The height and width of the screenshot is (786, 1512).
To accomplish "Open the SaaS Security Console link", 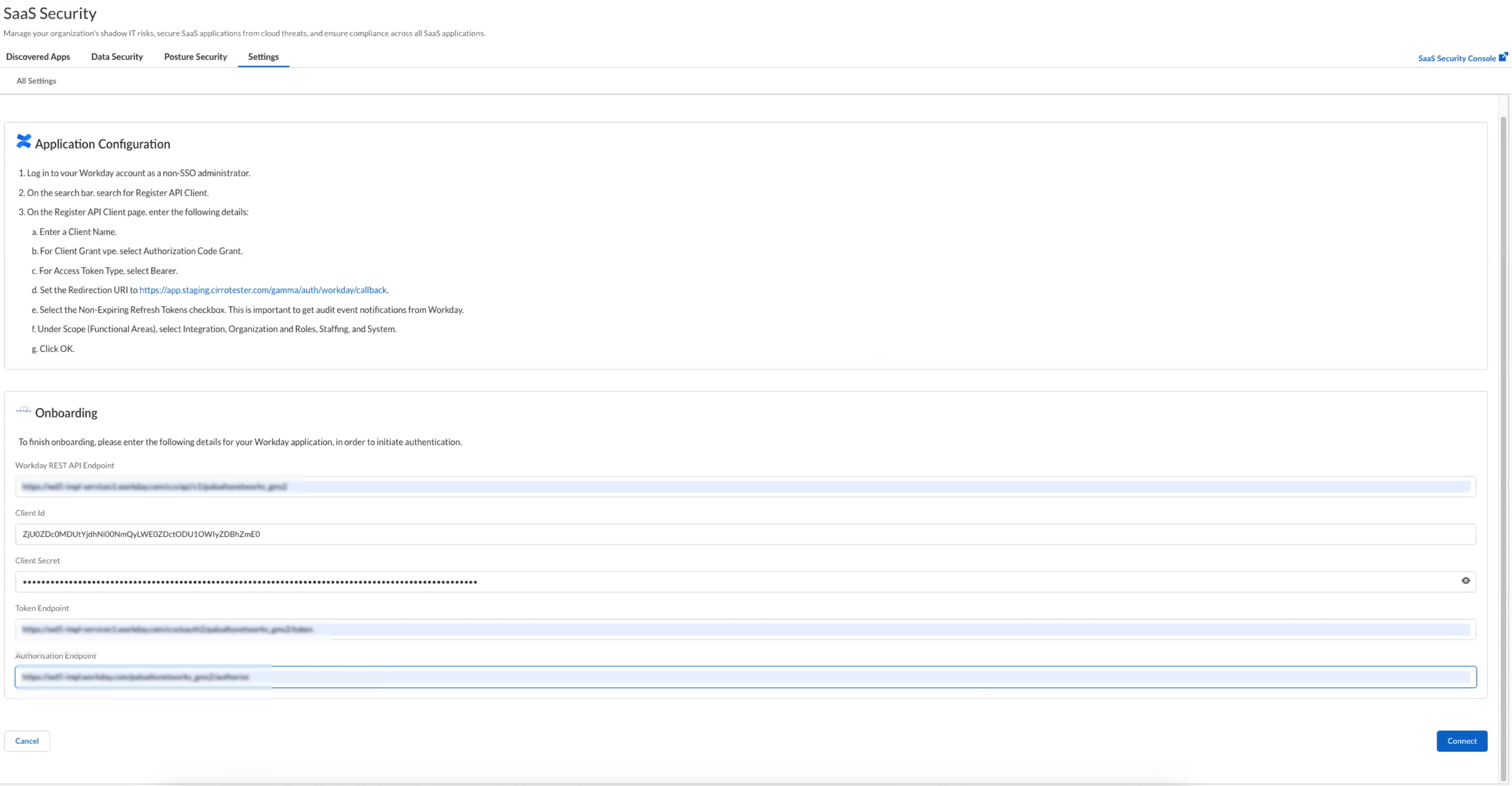I will pyautogui.click(x=1456, y=58).
